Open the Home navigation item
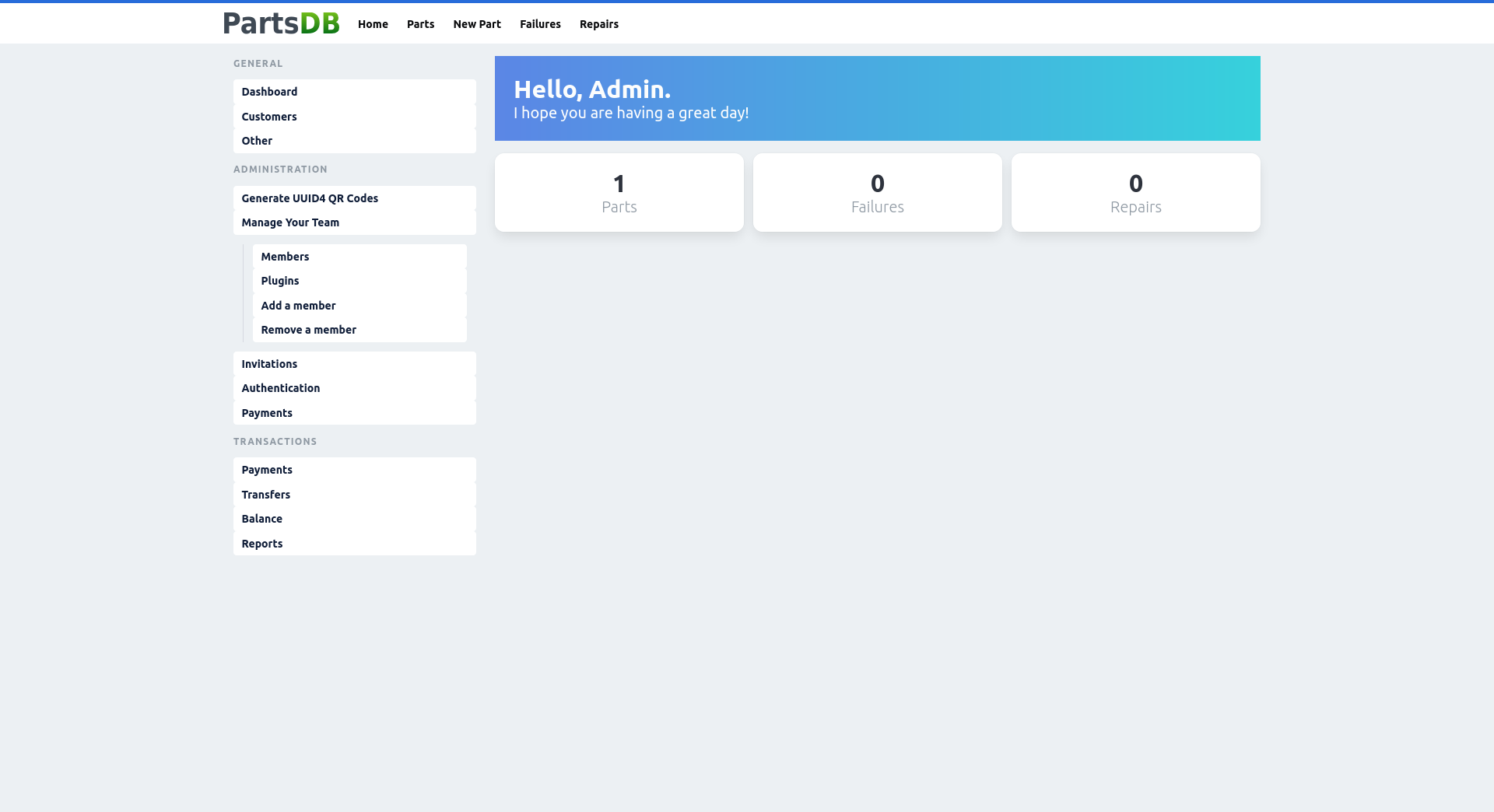Image resolution: width=1494 pixels, height=812 pixels. point(373,24)
